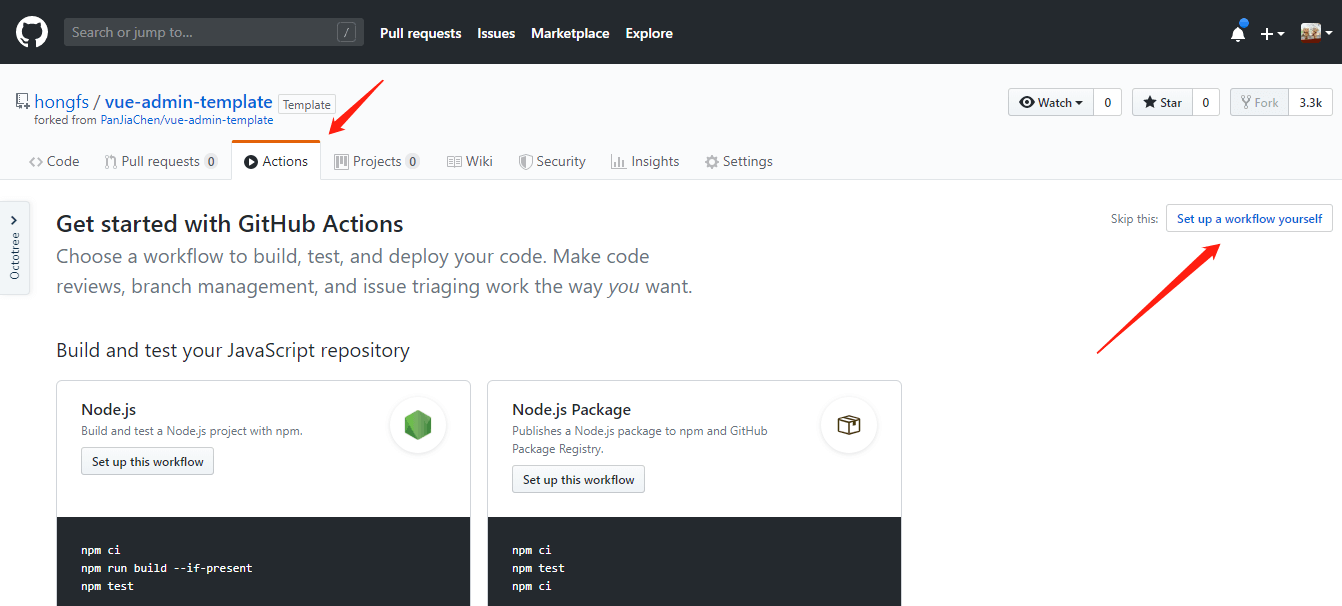The image size is (1342, 606).
Task: Open the Wiki tab
Action: [469, 161]
